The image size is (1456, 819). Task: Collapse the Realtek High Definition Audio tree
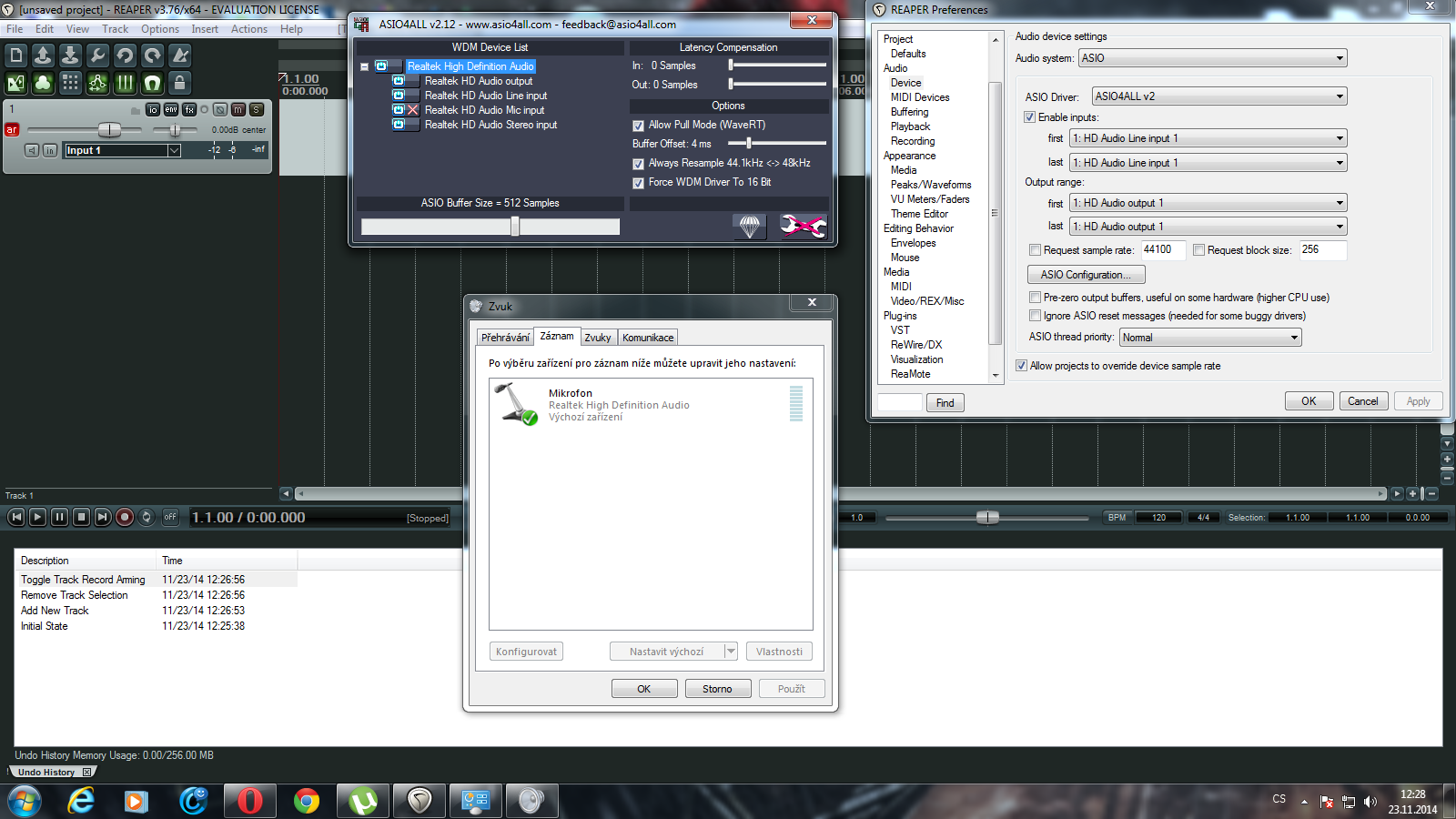(x=364, y=66)
